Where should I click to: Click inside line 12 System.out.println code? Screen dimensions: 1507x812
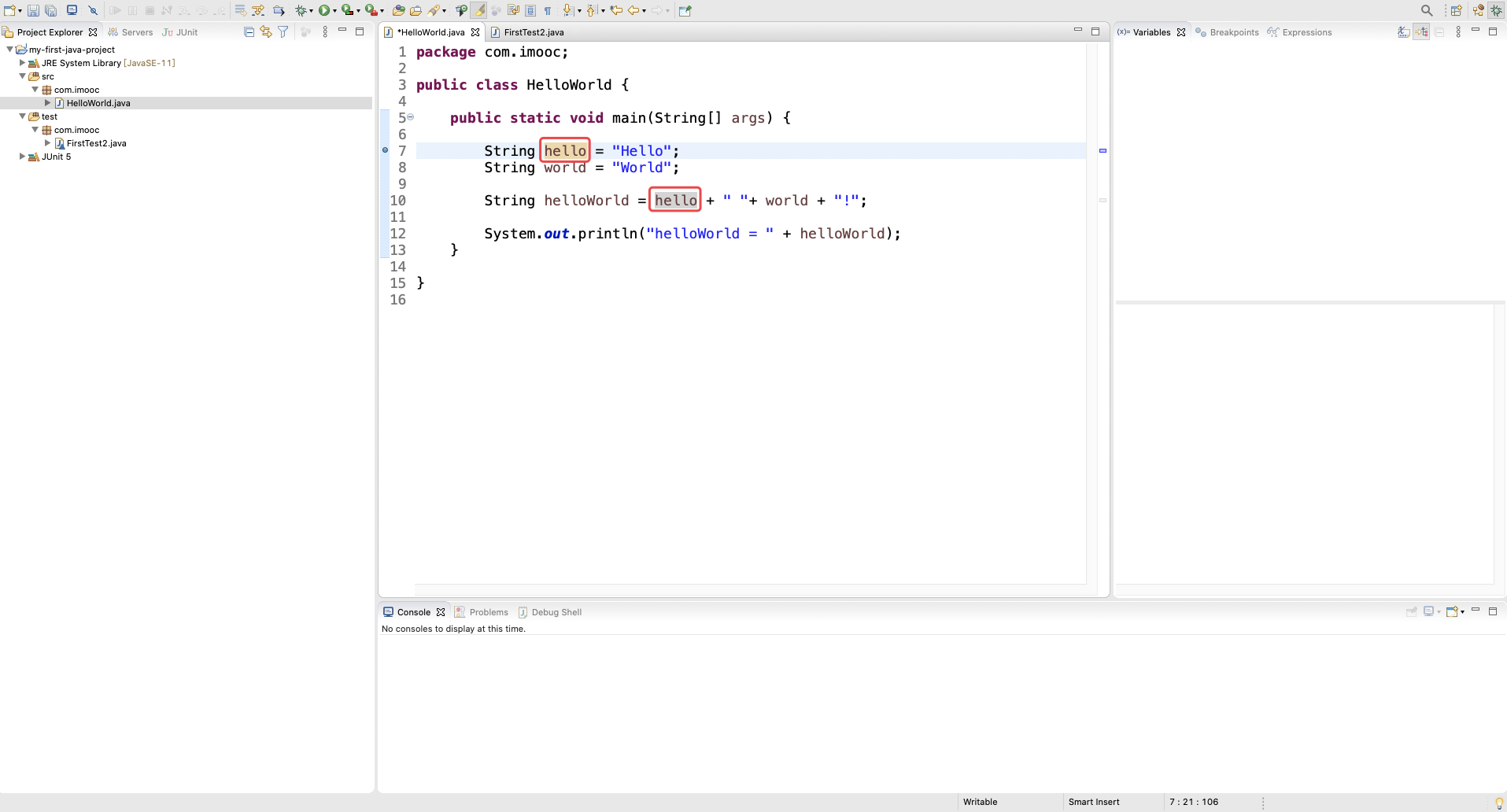pos(693,233)
